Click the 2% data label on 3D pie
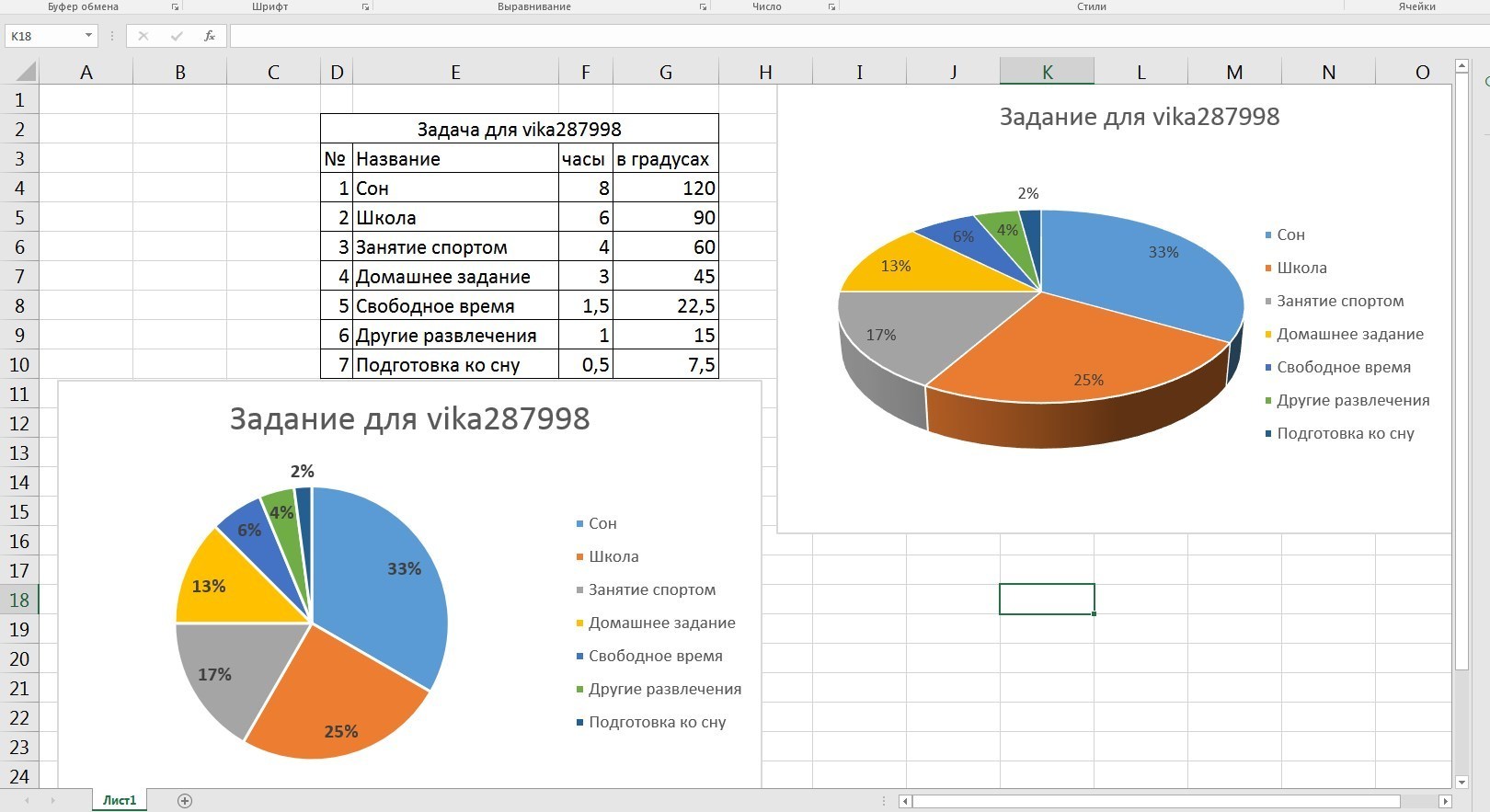This screenshot has width=1490, height=812. [1028, 193]
